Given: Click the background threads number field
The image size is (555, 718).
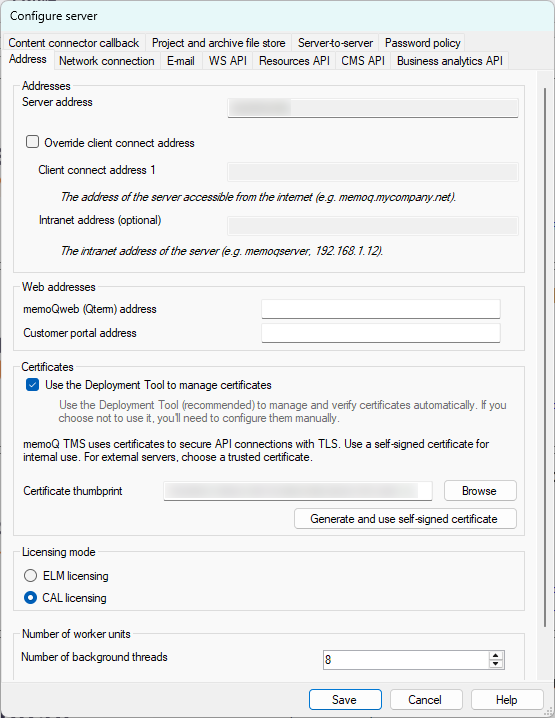Looking at the screenshot, I should click(405, 660).
